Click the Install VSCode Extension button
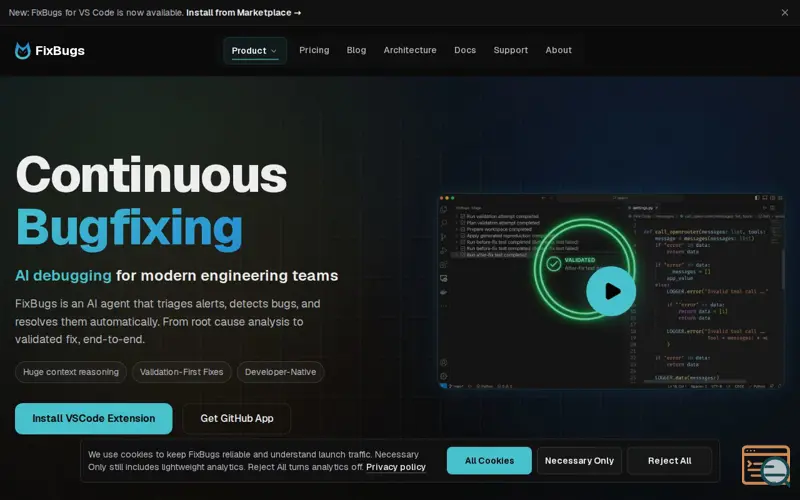Screen dimensions: 800x500 [x=93, y=418]
